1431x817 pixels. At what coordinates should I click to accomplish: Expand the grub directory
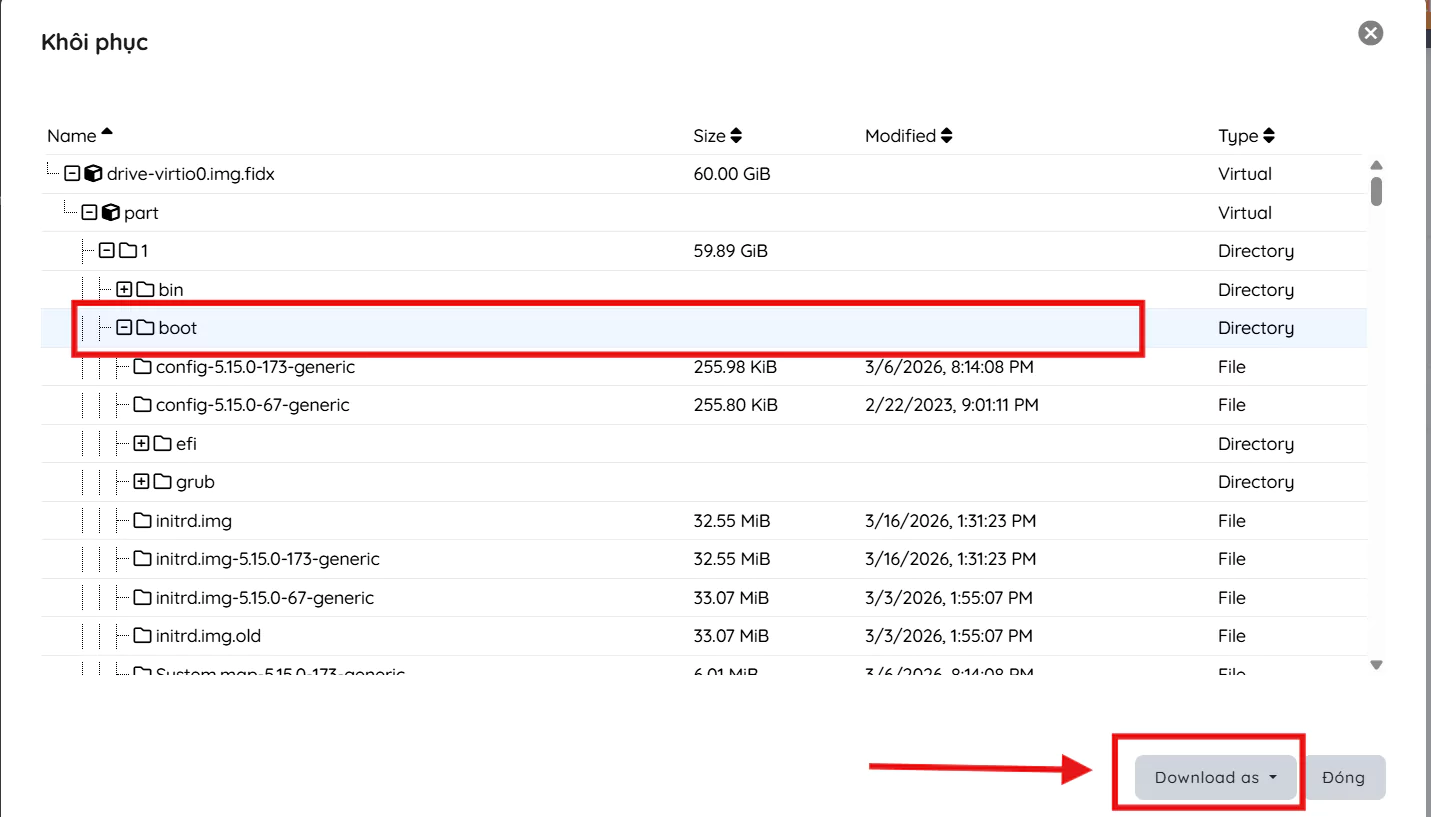point(141,482)
